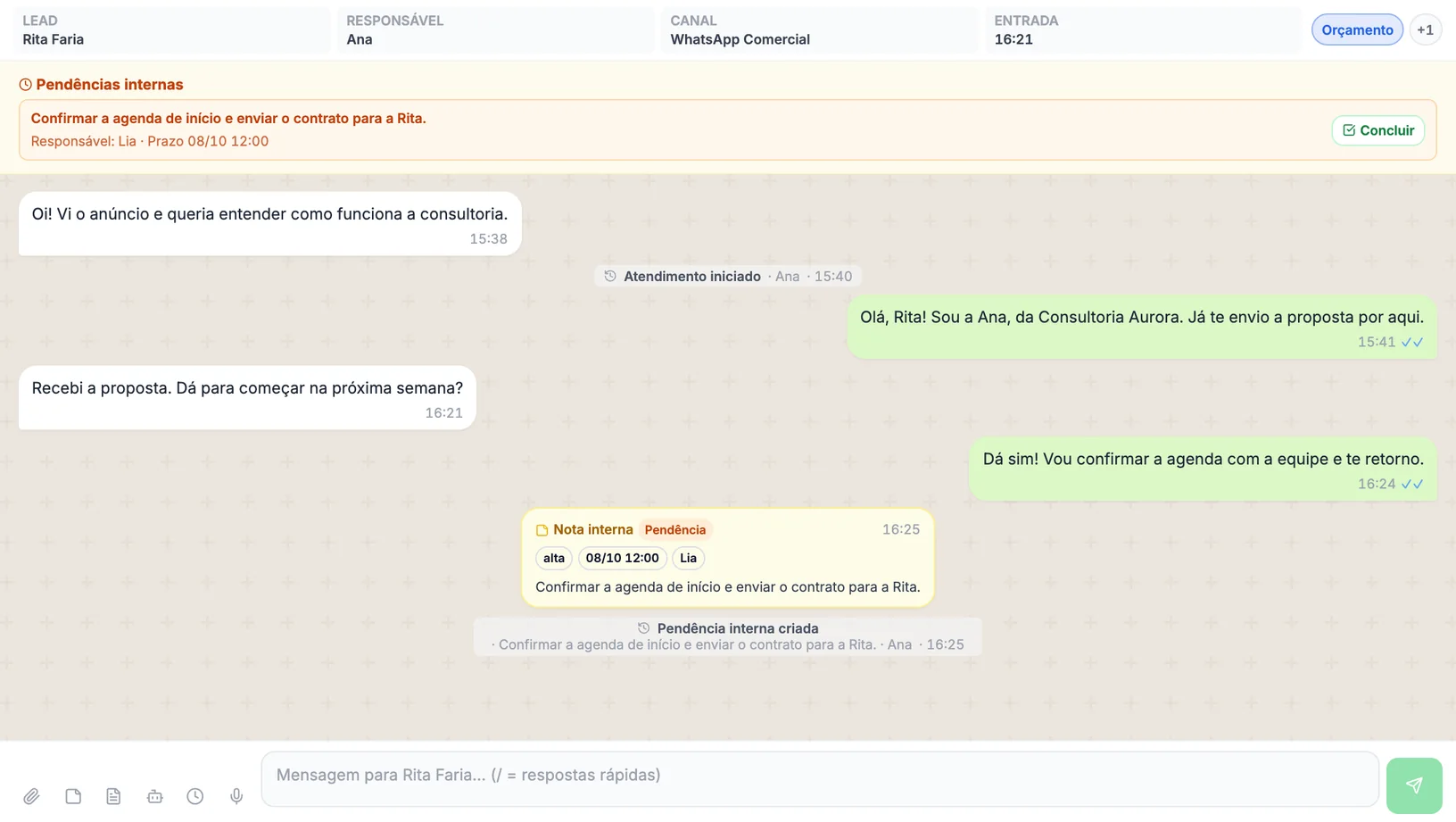Image resolution: width=1456 pixels, height=822 pixels.
Task: Select message 'Dá sim! Vou confirmar a agenda...'
Action: tap(1204, 469)
